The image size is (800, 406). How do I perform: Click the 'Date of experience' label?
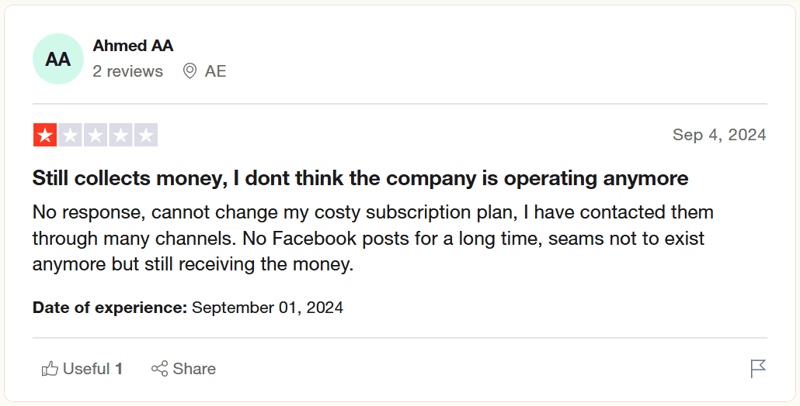(109, 307)
